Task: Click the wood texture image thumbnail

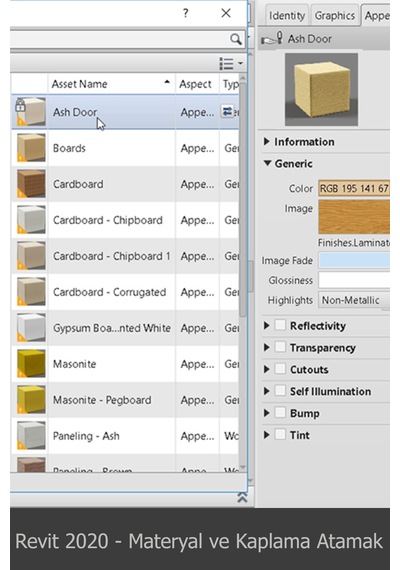Action: [354, 217]
